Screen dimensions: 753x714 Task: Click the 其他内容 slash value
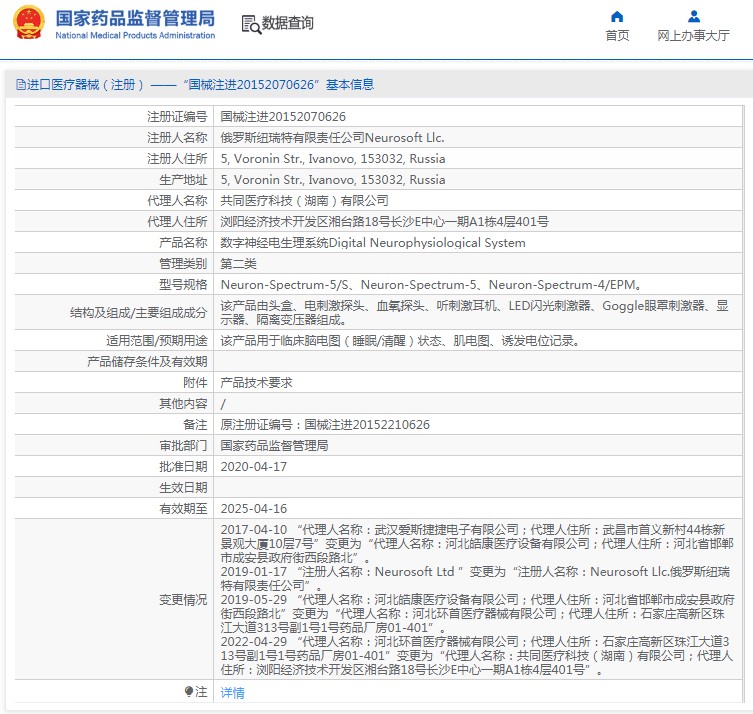click(223, 404)
